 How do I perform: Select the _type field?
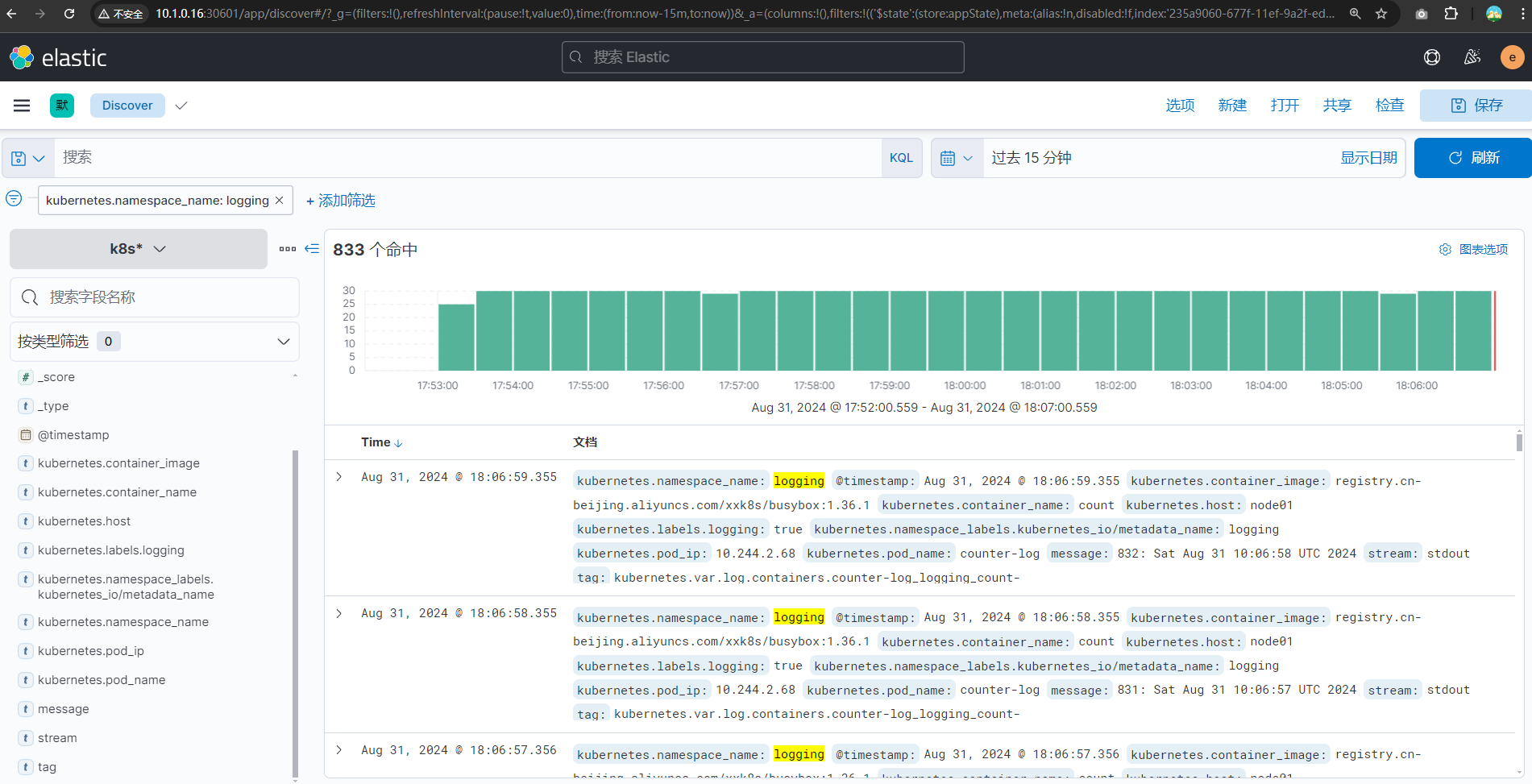(x=53, y=406)
